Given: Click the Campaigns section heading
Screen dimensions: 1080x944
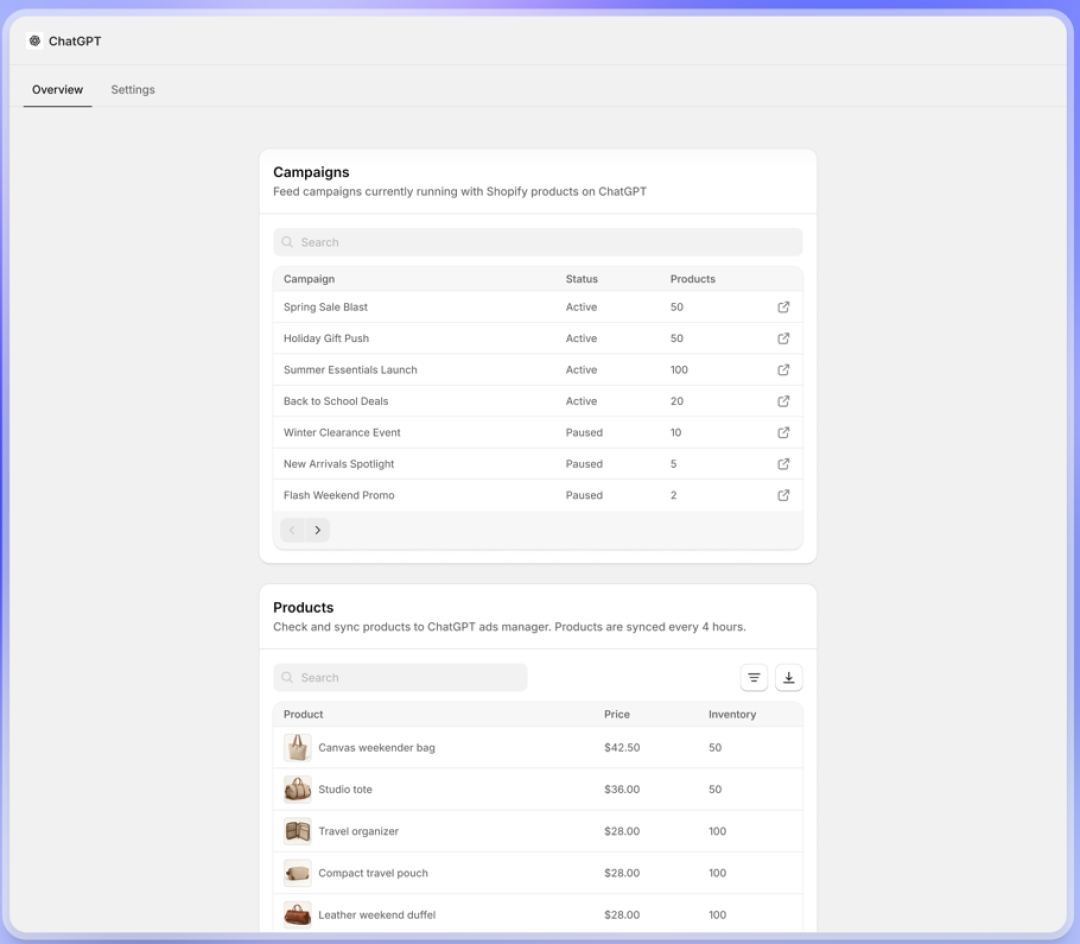Looking at the screenshot, I should tap(311, 172).
